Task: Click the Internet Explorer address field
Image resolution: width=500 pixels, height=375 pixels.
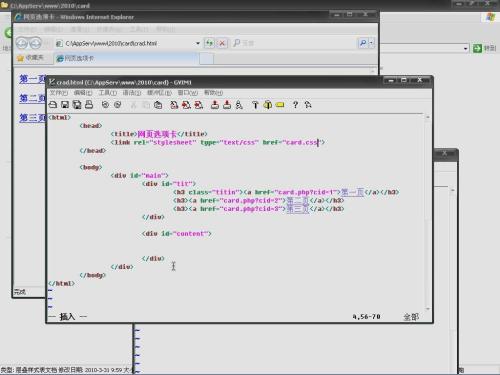Action: click(x=127, y=43)
